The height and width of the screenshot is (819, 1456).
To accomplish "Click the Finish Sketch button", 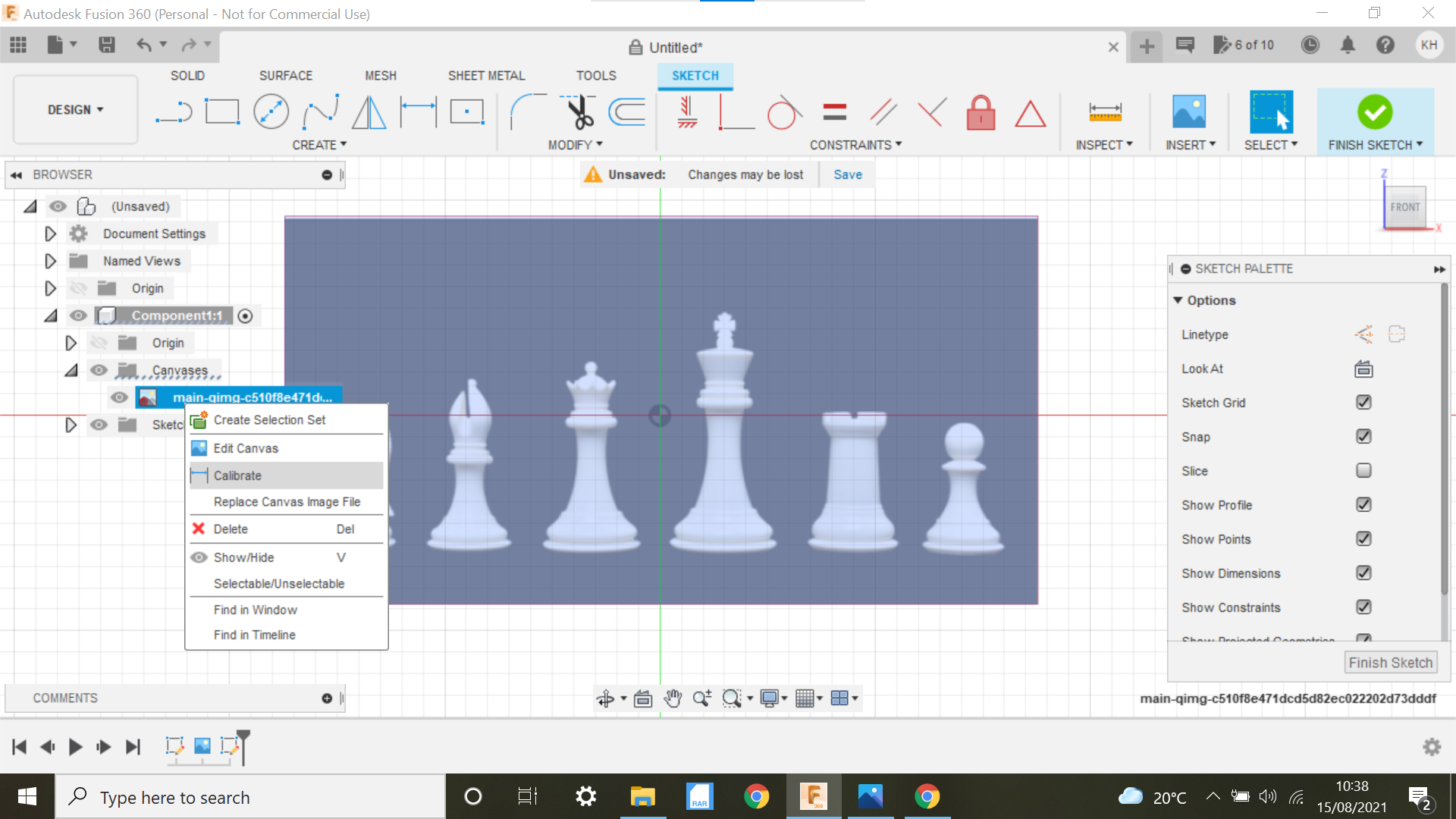I will [1375, 111].
